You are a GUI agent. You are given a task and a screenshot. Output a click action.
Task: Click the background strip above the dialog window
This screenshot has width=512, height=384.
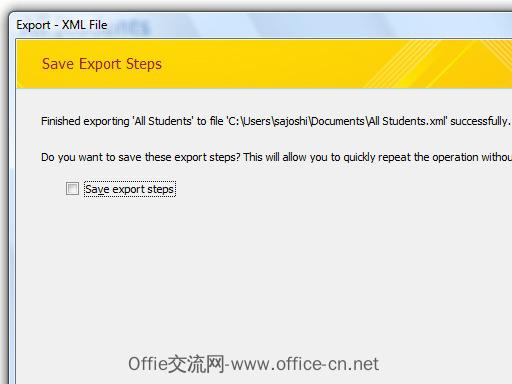click(x=256, y=5)
